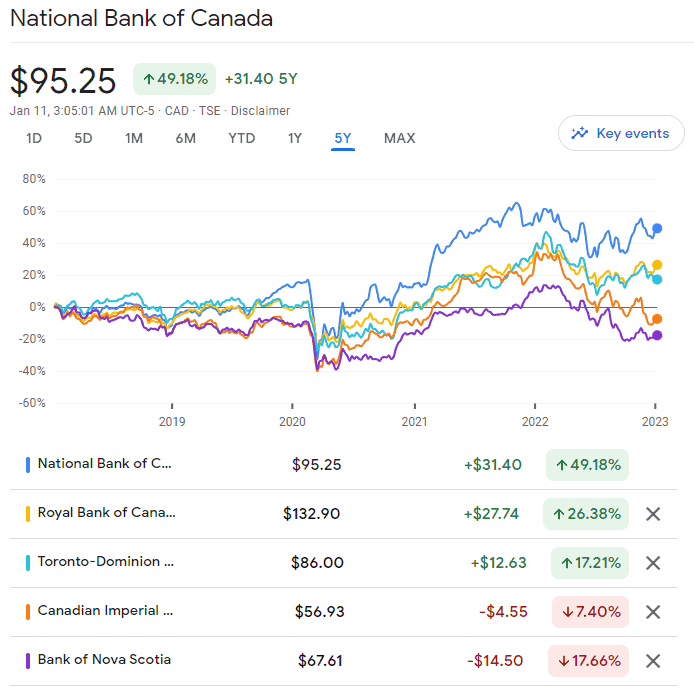Select the 1Y time range

295,138
